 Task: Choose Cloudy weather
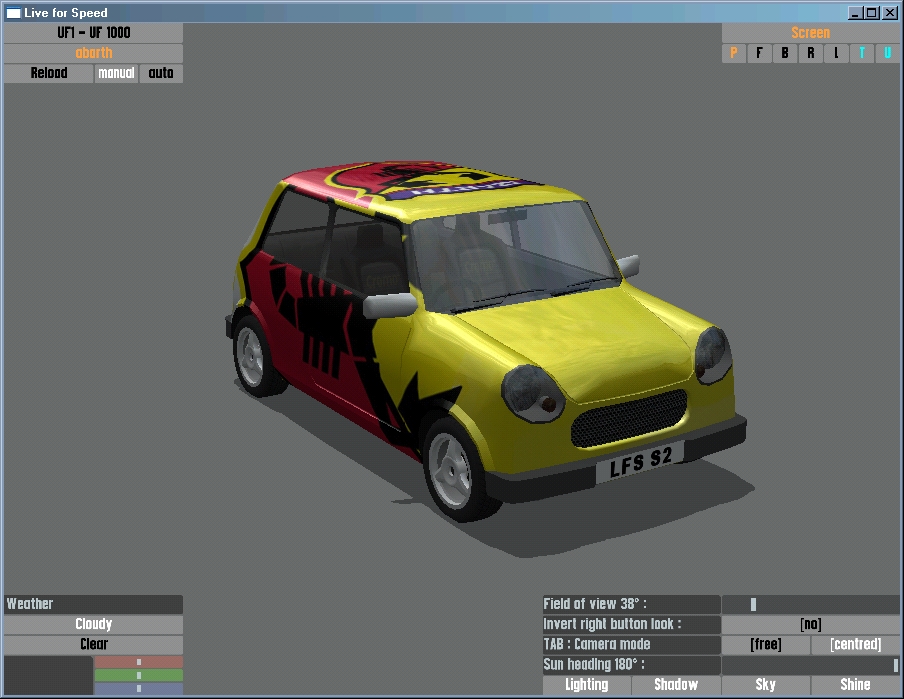click(93, 624)
